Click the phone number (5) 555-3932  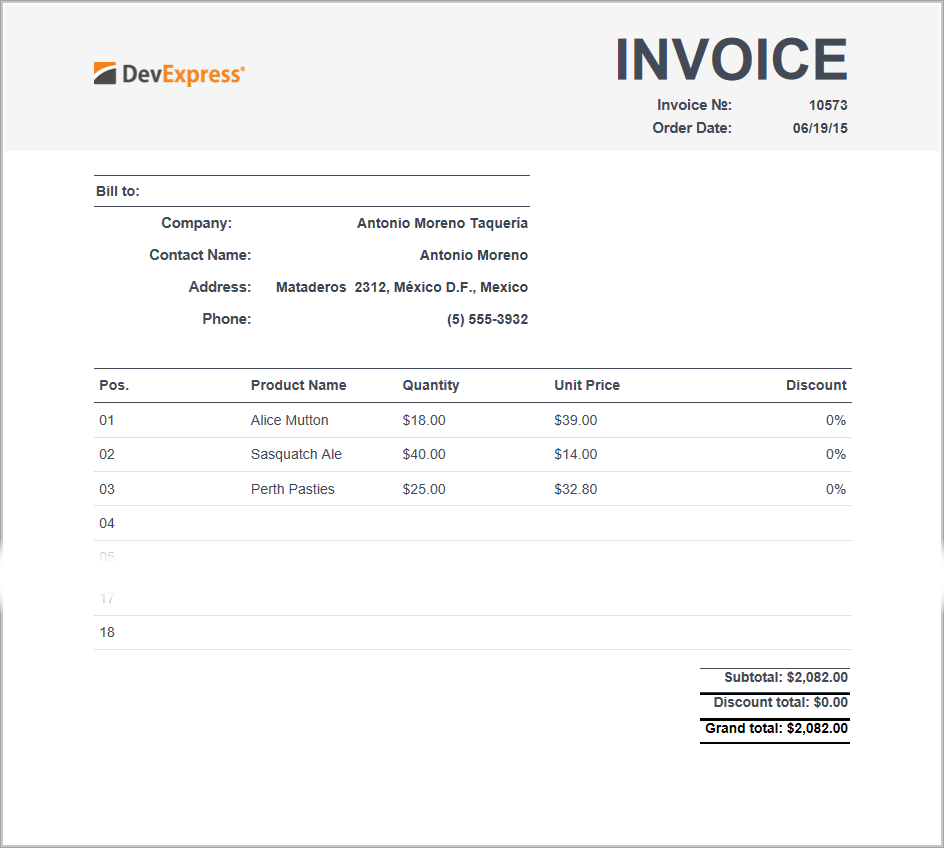click(487, 319)
